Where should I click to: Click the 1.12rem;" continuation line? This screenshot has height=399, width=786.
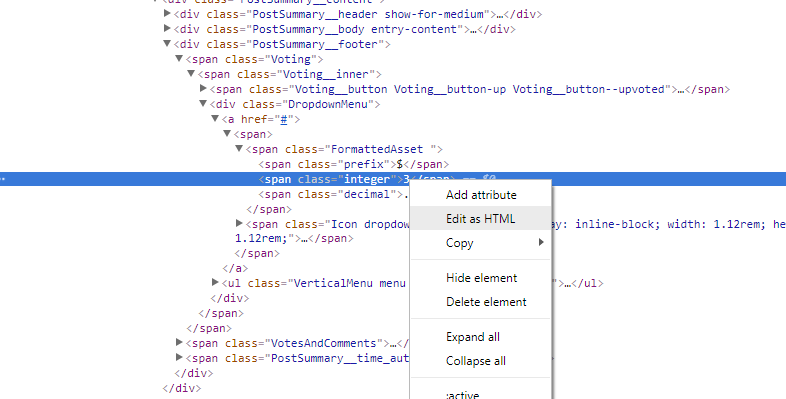(294, 239)
